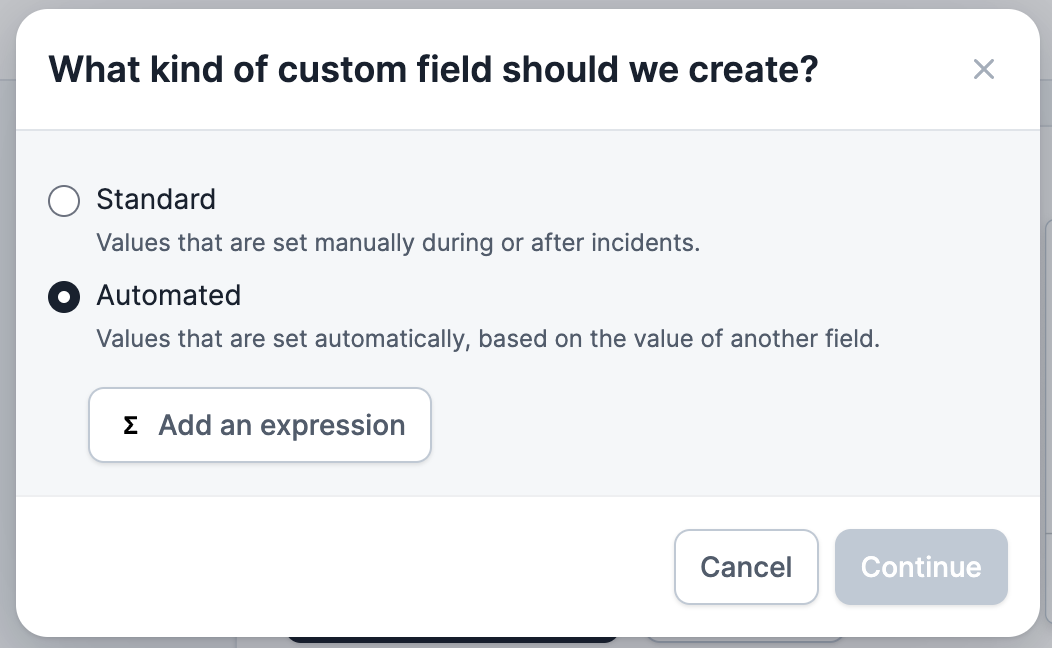
Task: Click the text "based on the value of another field"
Action: tap(679, 338)
